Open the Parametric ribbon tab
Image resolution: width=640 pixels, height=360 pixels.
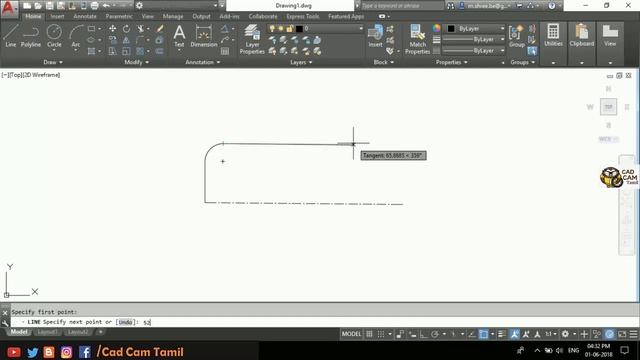[119, 16]
